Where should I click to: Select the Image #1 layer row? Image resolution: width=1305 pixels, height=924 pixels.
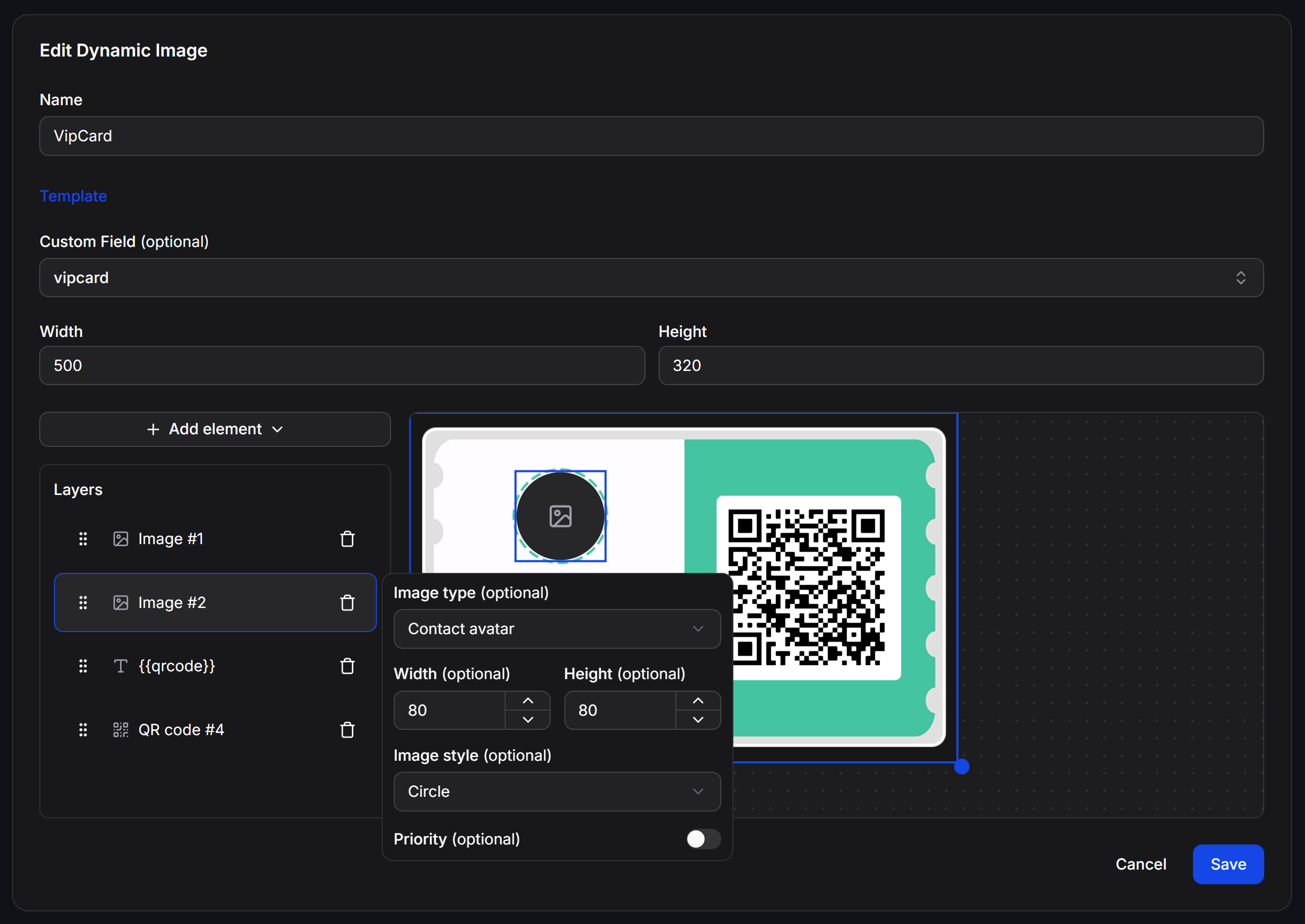click(215, 539)
